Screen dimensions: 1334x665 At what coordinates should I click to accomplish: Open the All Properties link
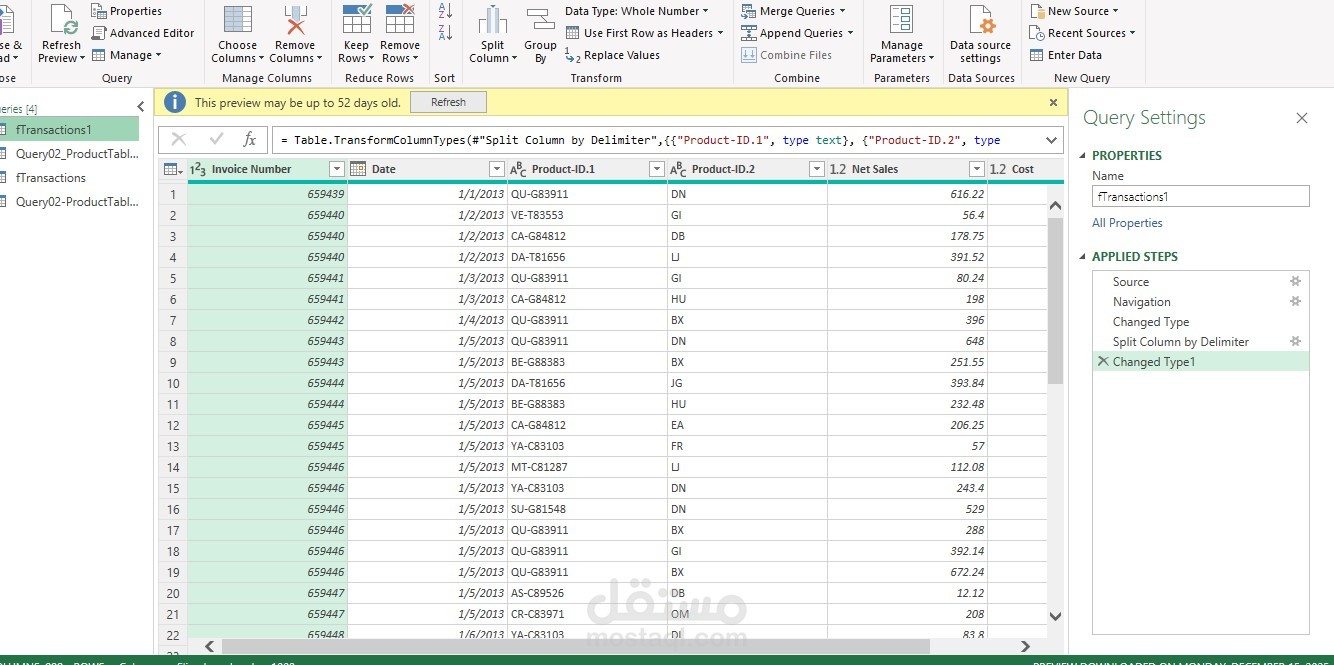[x=1127, y=223]
